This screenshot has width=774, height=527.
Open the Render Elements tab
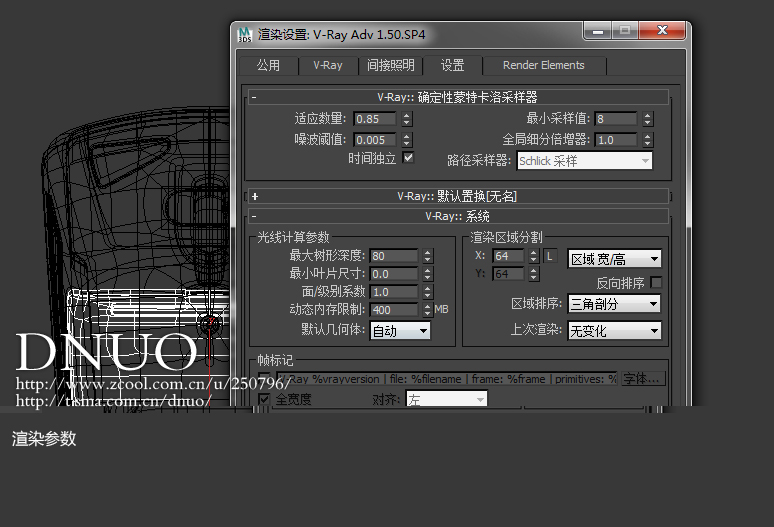[543, 66]
